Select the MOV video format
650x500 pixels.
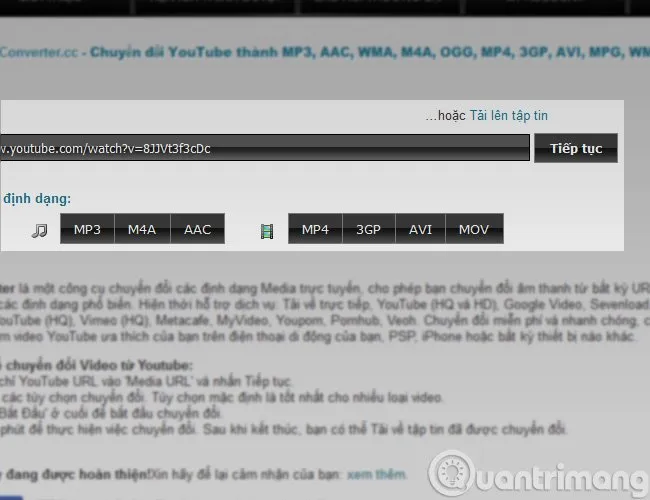(x=474, y=230)
